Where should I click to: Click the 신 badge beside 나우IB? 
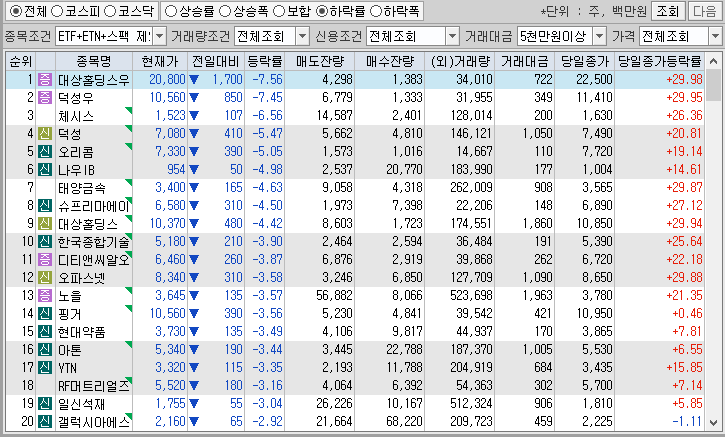tap(45, 170)
